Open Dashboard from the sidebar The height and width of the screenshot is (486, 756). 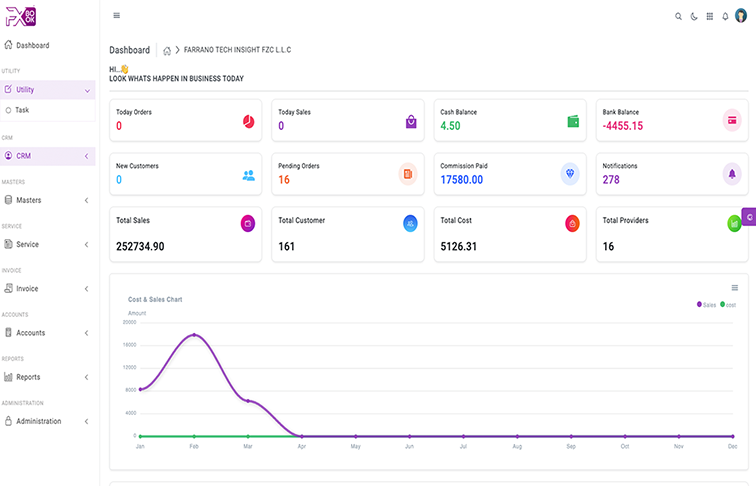(x=32, y=46)
